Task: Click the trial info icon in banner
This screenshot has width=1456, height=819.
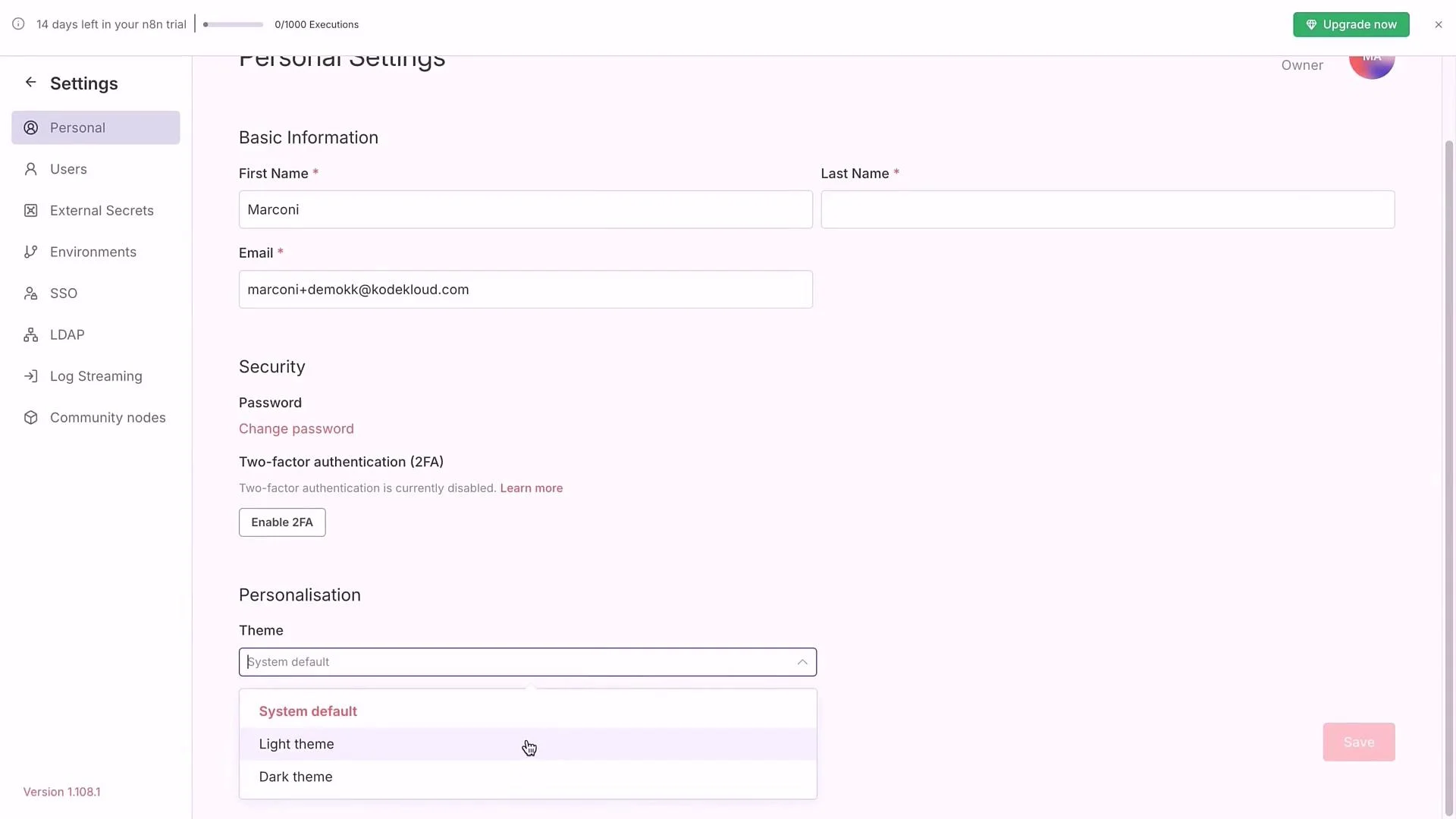Action: click(18, 24)
